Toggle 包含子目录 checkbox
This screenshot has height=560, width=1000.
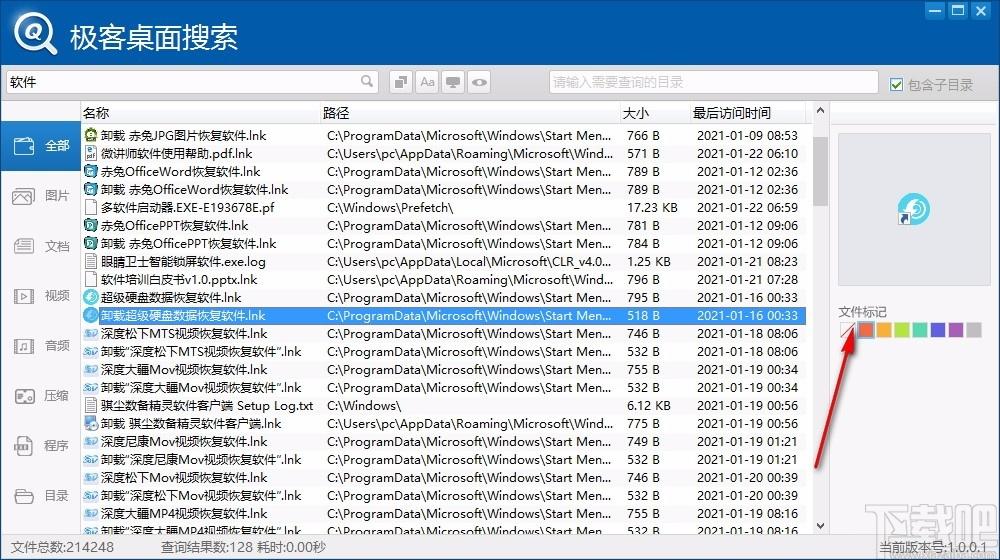897,84
